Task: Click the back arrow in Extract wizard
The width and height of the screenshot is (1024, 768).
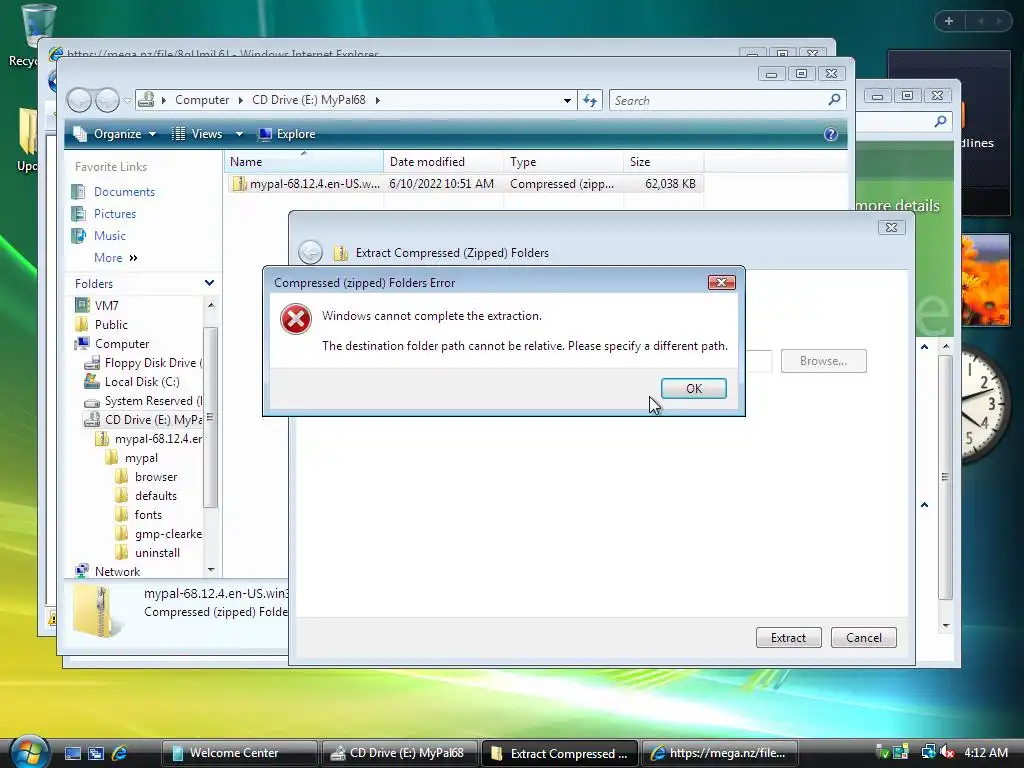Action: [x=310, y=253]
